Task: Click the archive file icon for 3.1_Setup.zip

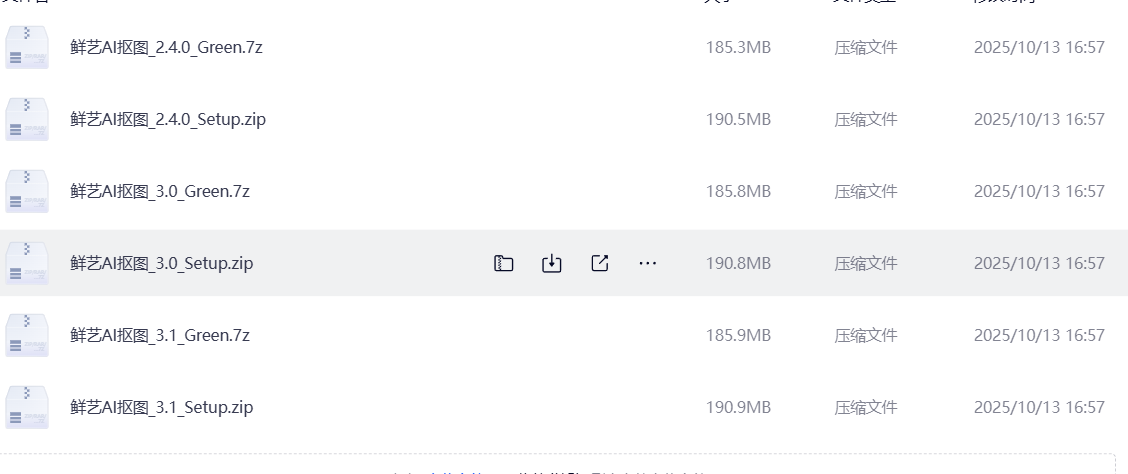Action: tap(27, 407)
